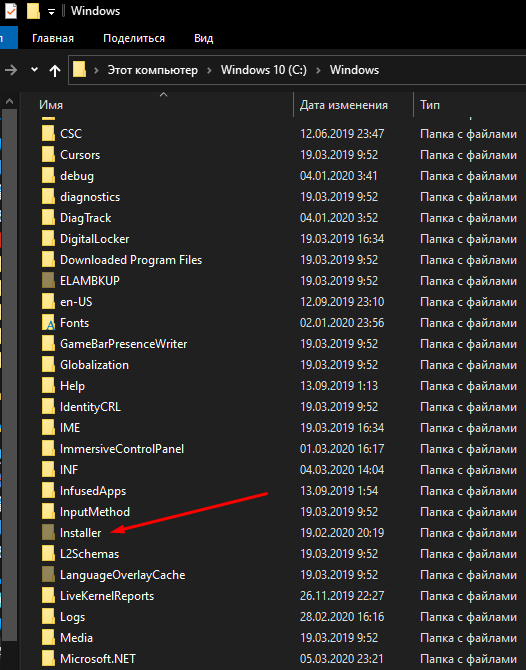Click the address bar folder icon

coord(79,70)
